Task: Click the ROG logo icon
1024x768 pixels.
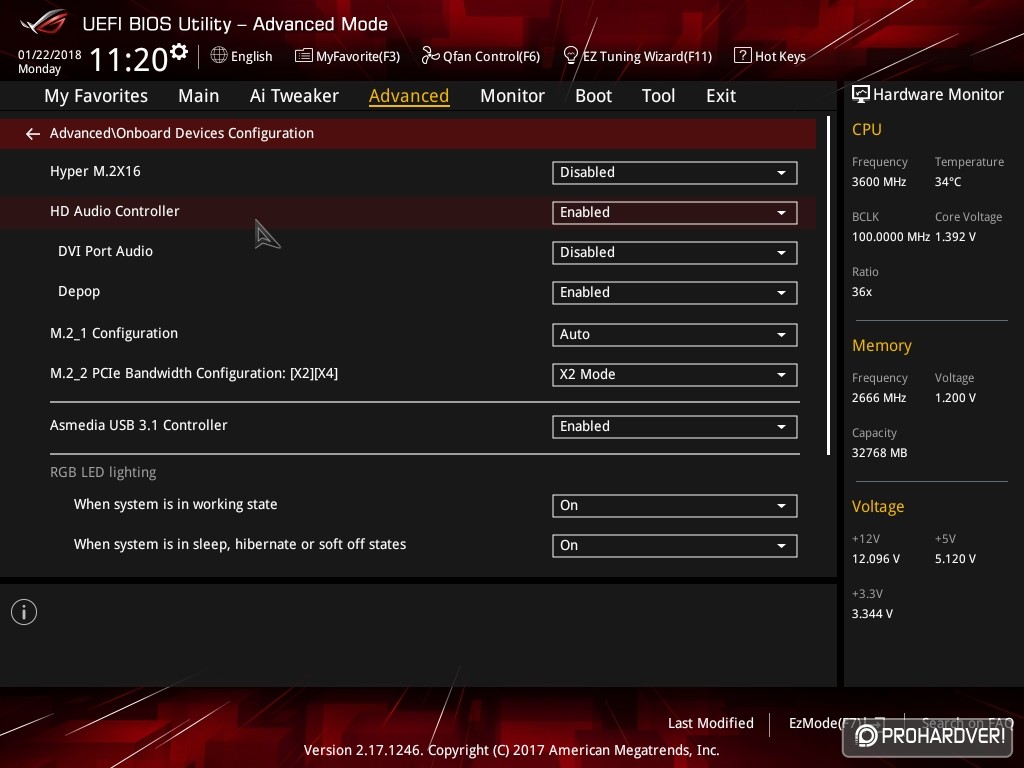Action: point(44,23)
